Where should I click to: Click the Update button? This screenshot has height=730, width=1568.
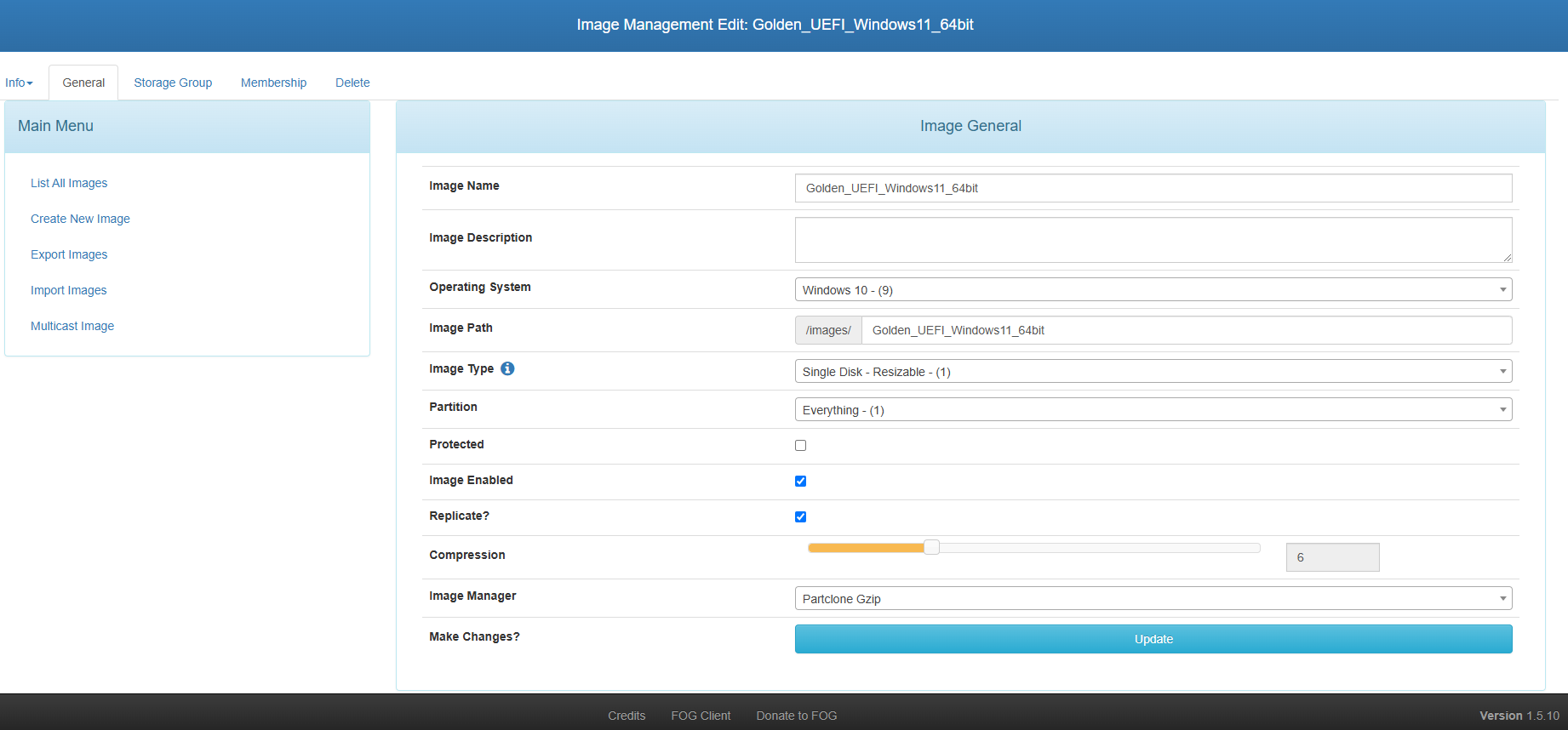click(x=1153, y=639)
